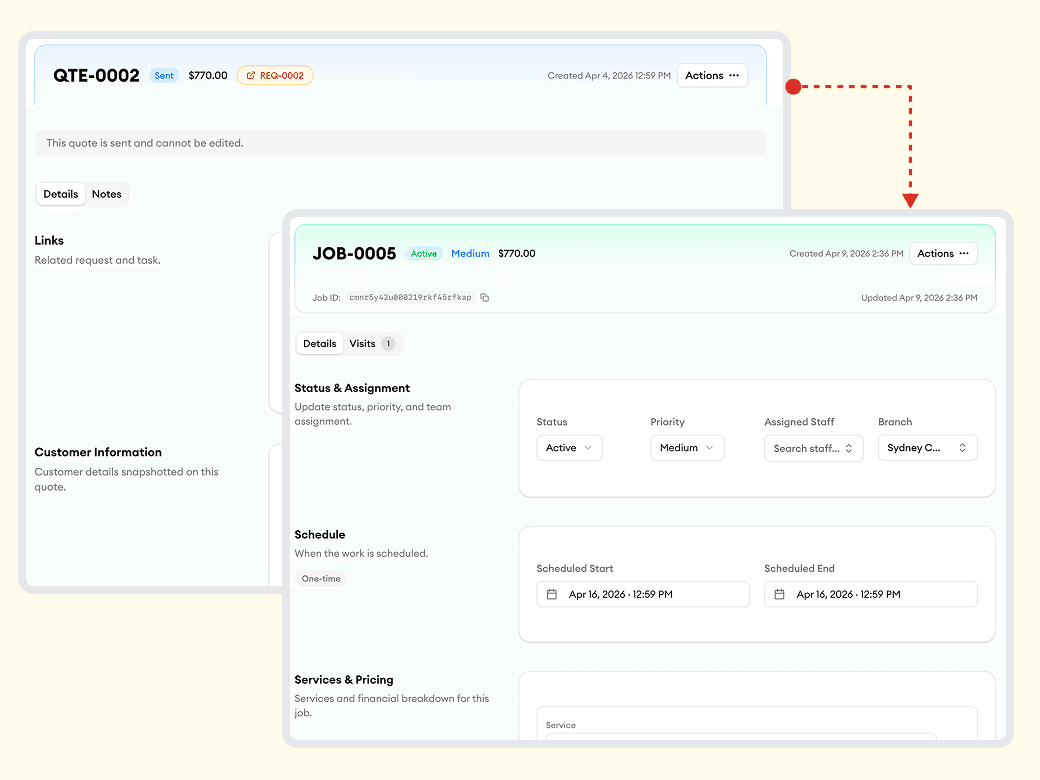The width and height of the screenshot is (1040, 780).
Task: Click the Visits count badge showing 1
Action: [388, 344]
